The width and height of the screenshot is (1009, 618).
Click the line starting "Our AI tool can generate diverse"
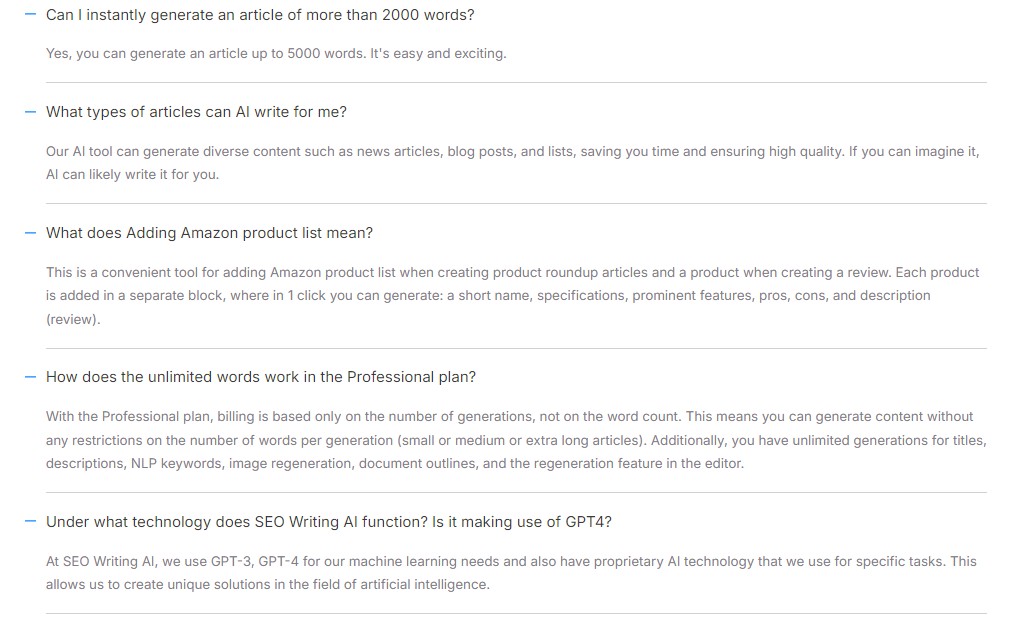pos(512,151)
